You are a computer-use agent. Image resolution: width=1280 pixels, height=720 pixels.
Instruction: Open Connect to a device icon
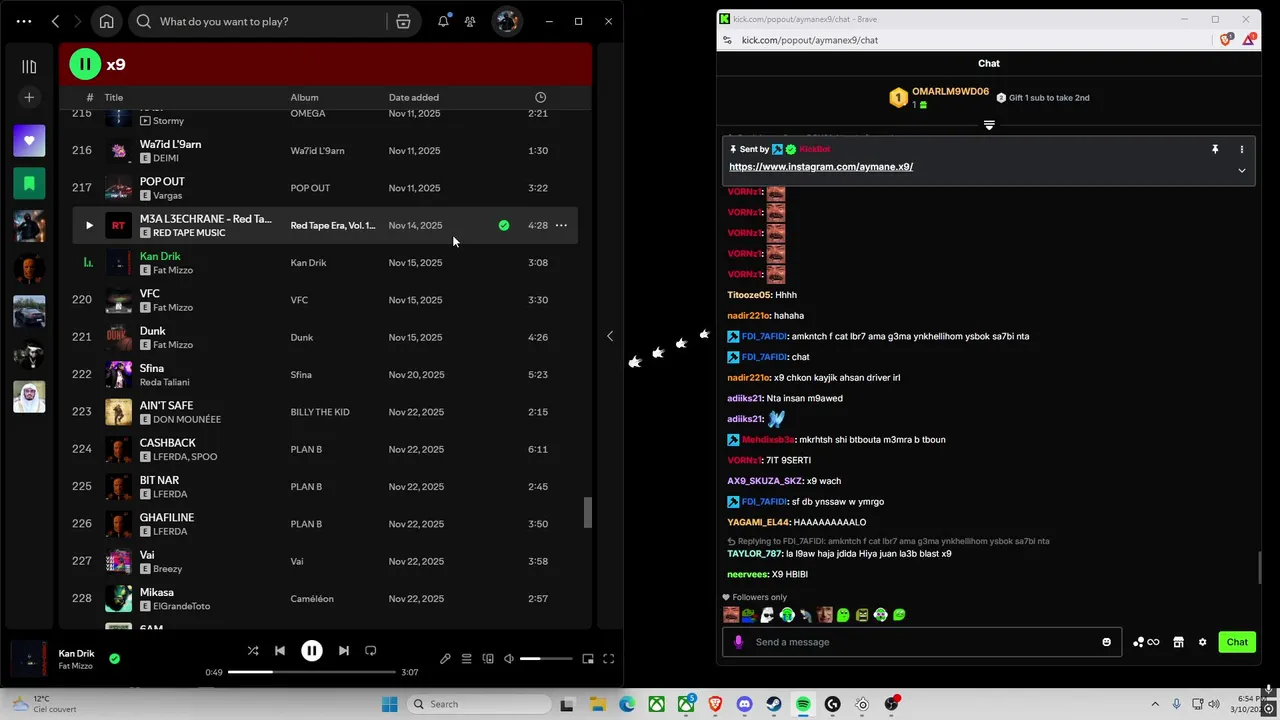pos(488,659)
